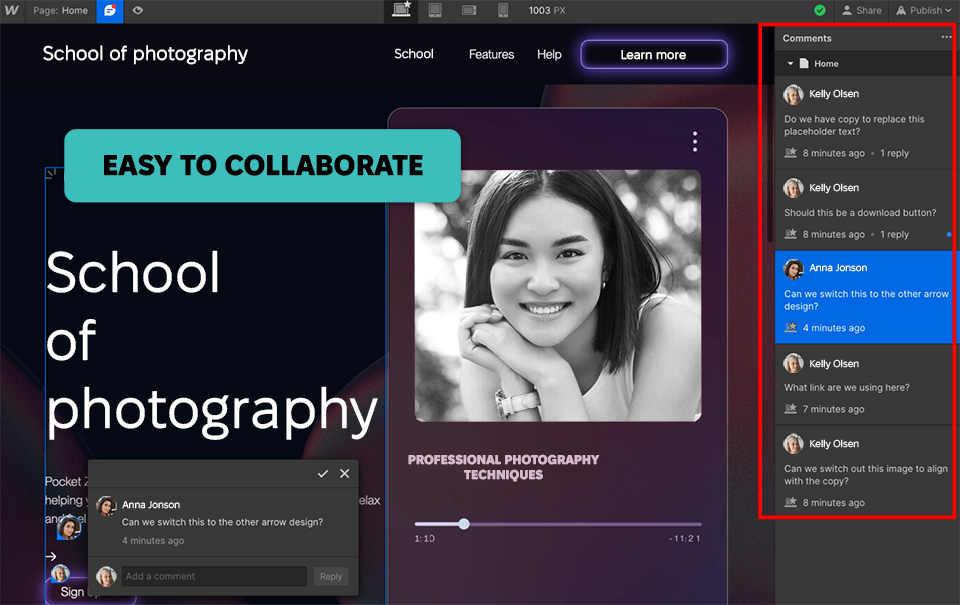Viewport: 960px width, 605px height.
Task: Open the Share dialog
Action: 861,10
